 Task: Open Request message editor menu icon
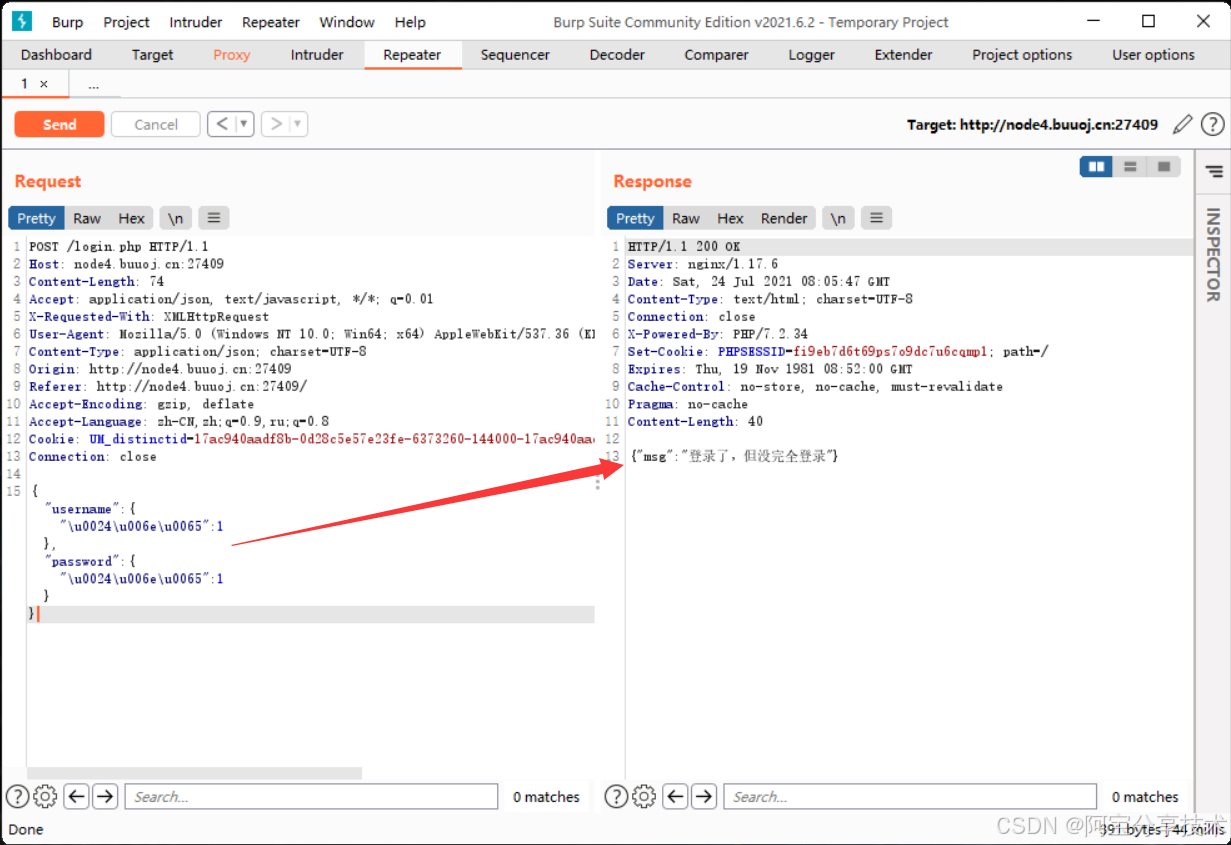(213, 218)
